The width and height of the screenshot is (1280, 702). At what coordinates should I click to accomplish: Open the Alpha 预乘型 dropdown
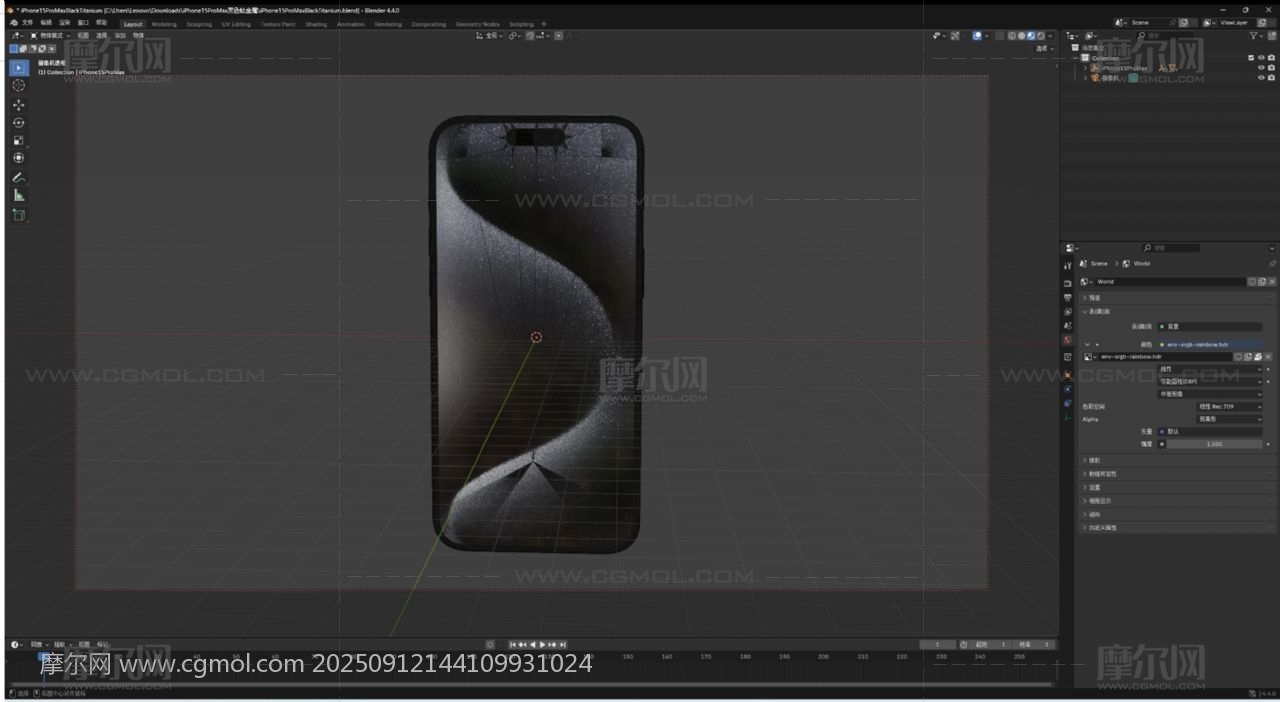coord(1230,419)
